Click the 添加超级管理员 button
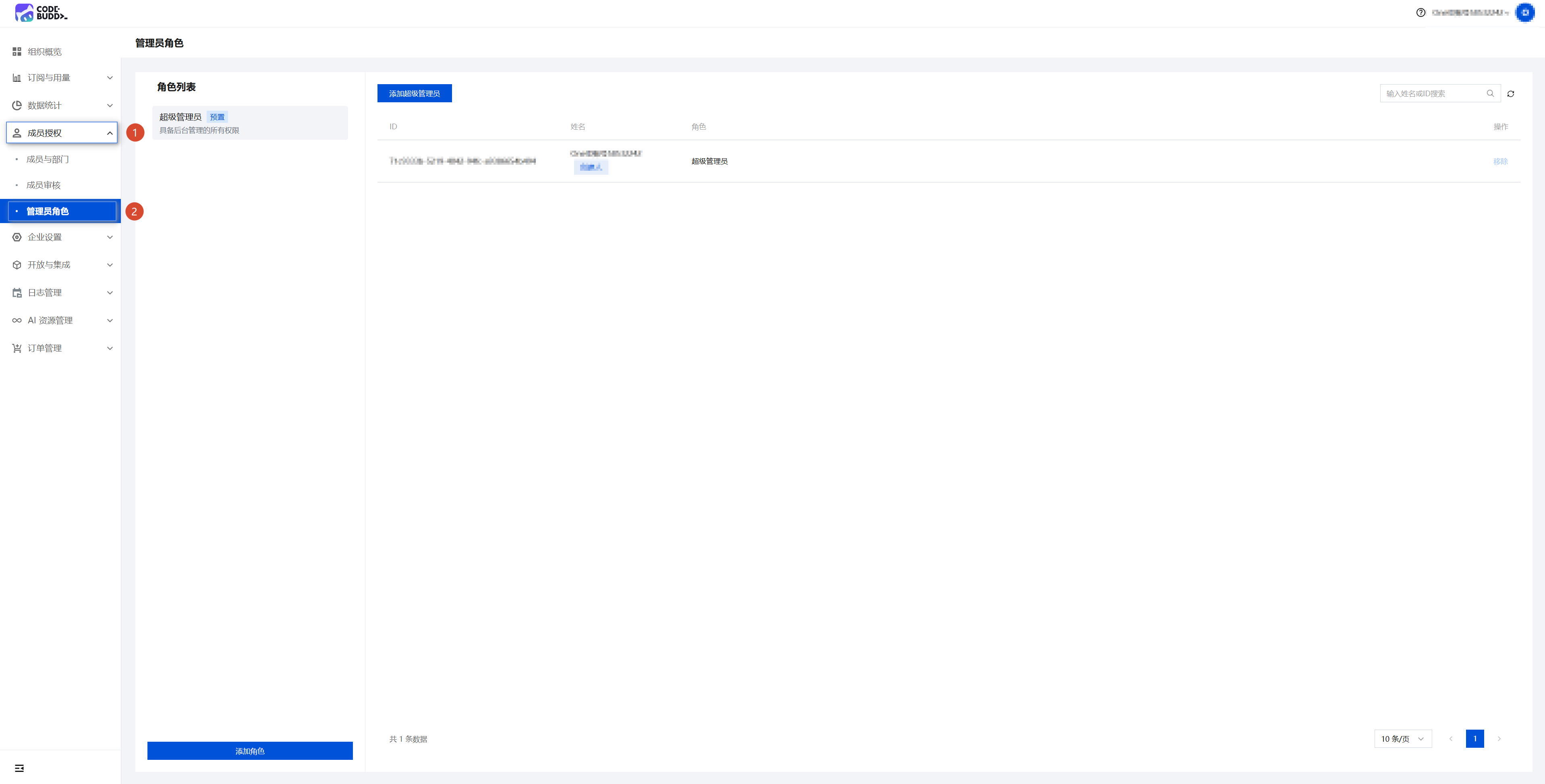The image size is (1545, 784). 414,93
